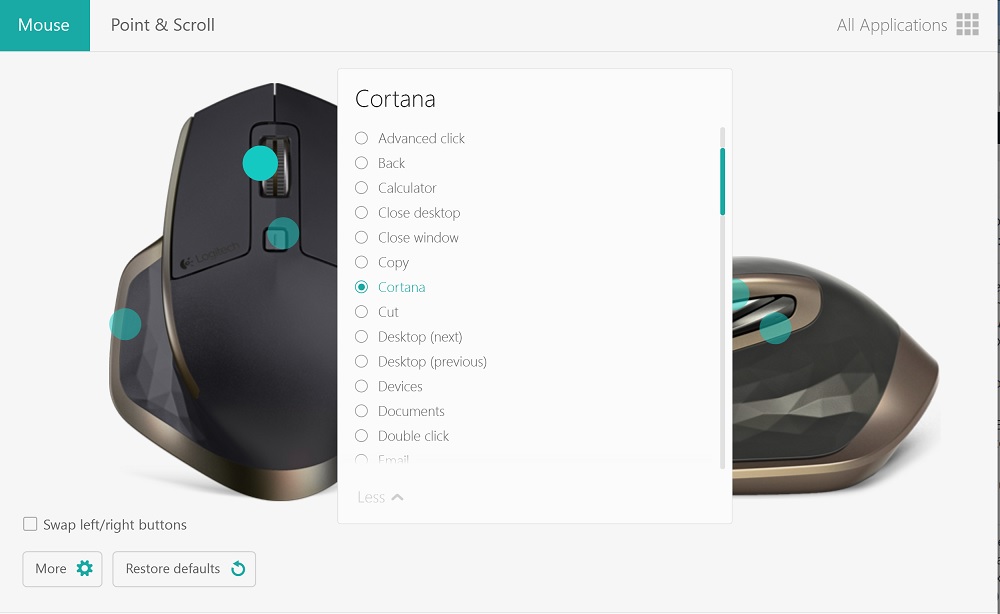The image size is (1000, 614).
Task: Click the action list scrollbar thumb
Action: pyautogui.click(x=723, y=182)
